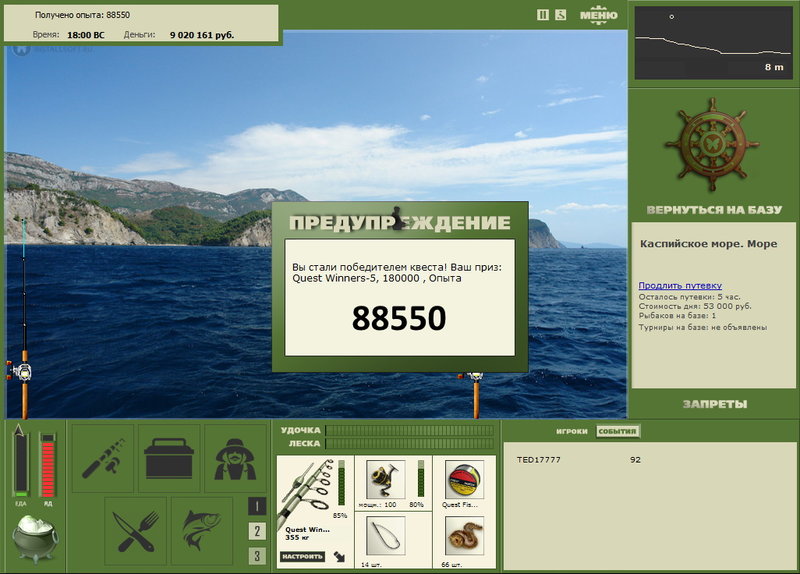The width and height of the screenshot is (800, 574).
Task: Open the fisherman profile icon
Action: click(235, 458)
